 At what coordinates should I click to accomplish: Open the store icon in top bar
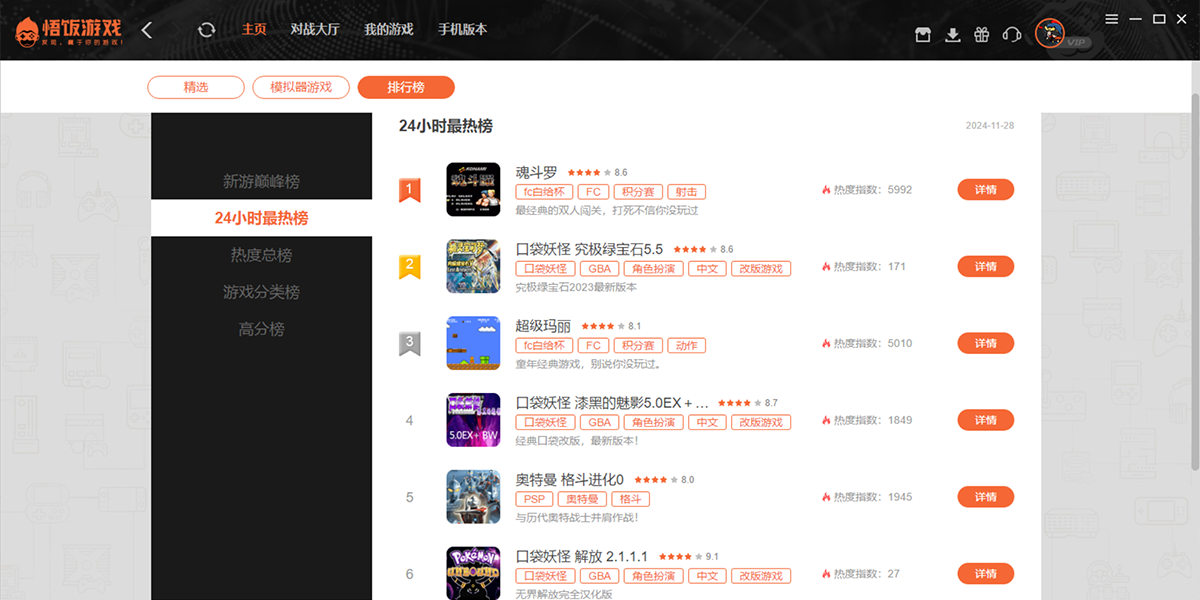click(x=923, y=35)
